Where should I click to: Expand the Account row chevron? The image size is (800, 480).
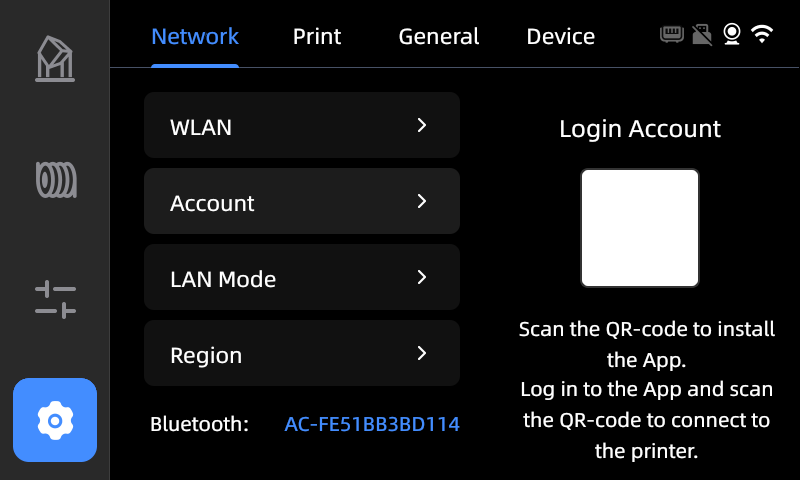[x=421, y=201]
